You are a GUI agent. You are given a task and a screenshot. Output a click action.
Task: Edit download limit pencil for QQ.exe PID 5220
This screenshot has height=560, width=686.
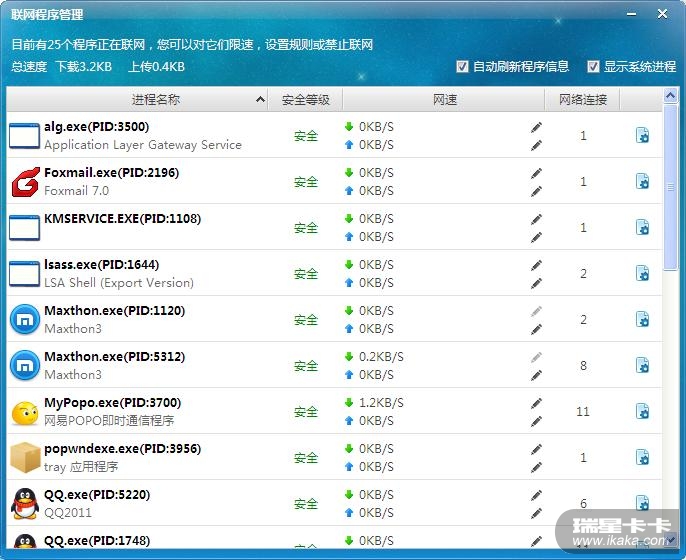(x=536, y=495)
